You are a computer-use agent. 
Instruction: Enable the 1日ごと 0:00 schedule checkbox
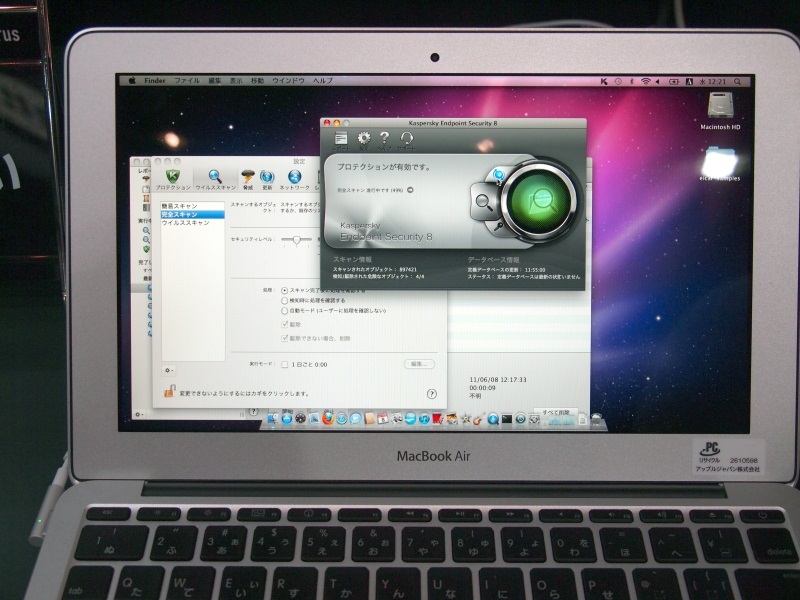[285, 364]
